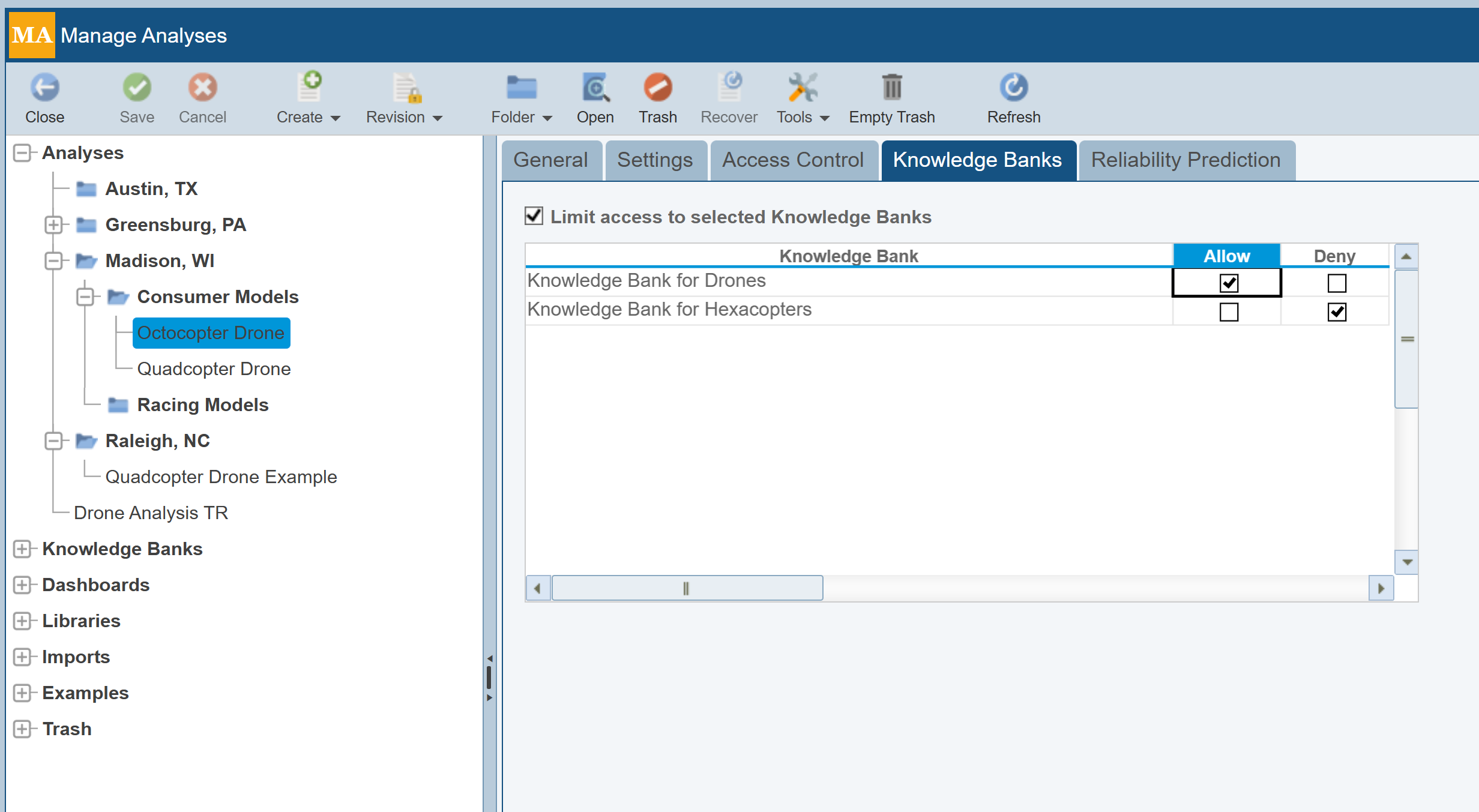Image resolution: width=1479 pixels, height=812 pixels.
Task: Click the Close back-arrow icon
Action: tap(44, 88)
